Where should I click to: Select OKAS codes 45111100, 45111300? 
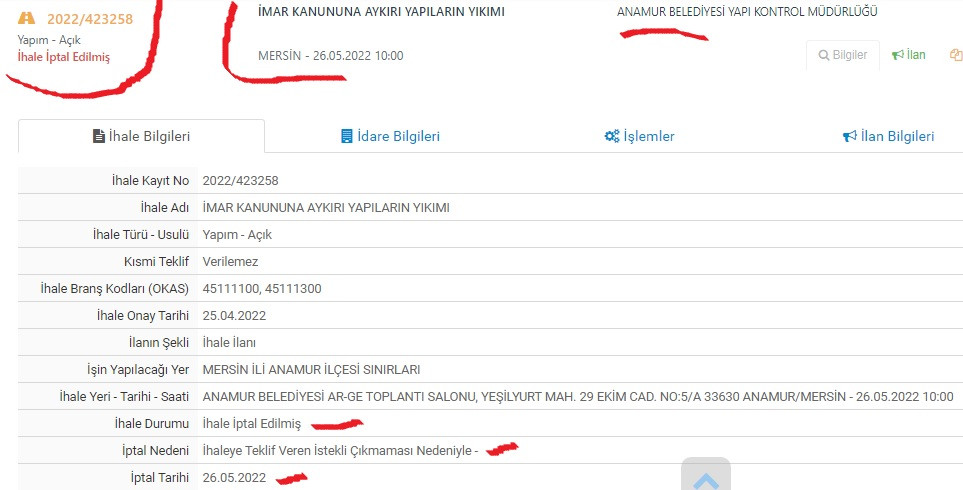pyautogui.click(x=262, y=289)
